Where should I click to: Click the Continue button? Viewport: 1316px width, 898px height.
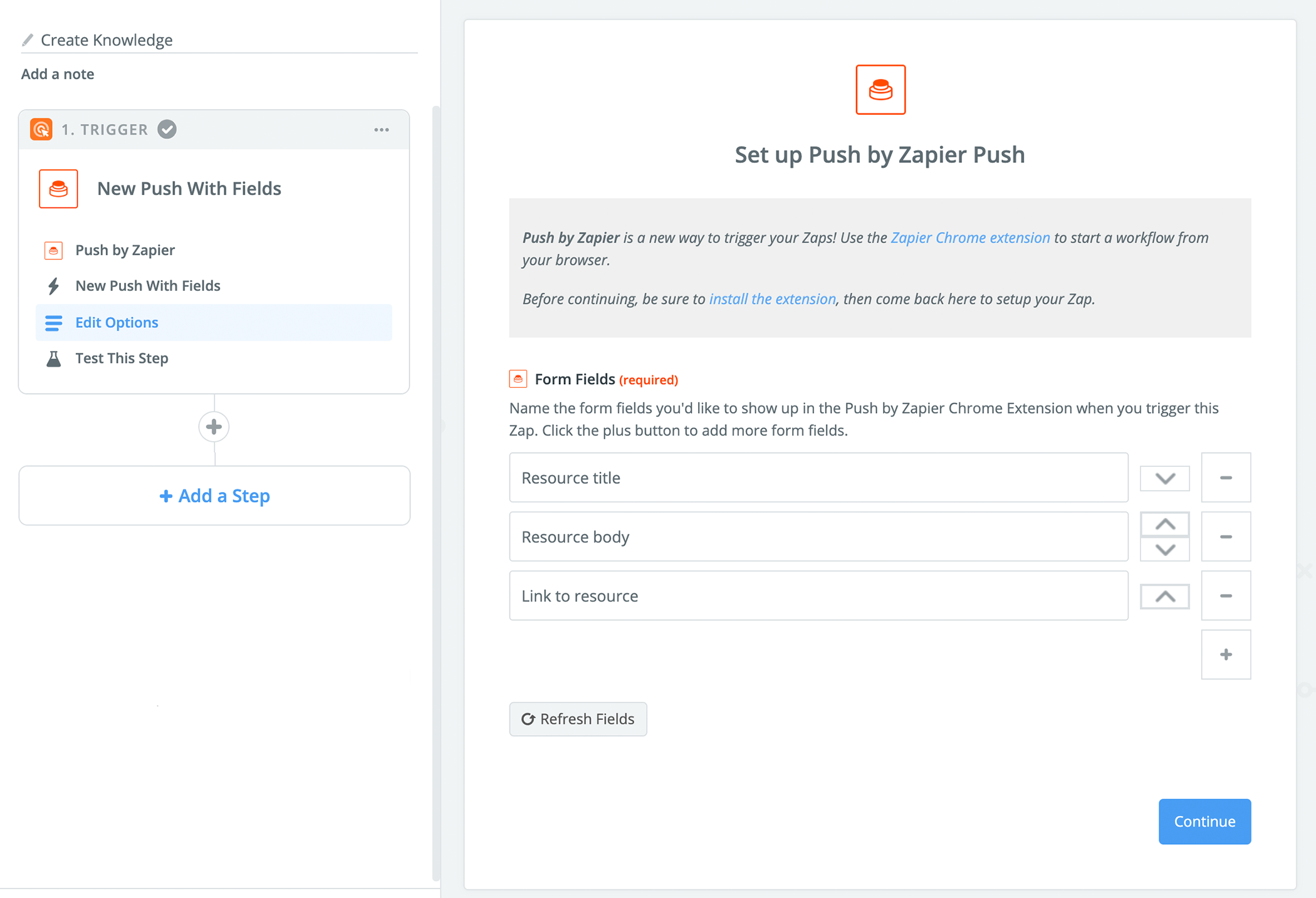[x=1204, y=821]
